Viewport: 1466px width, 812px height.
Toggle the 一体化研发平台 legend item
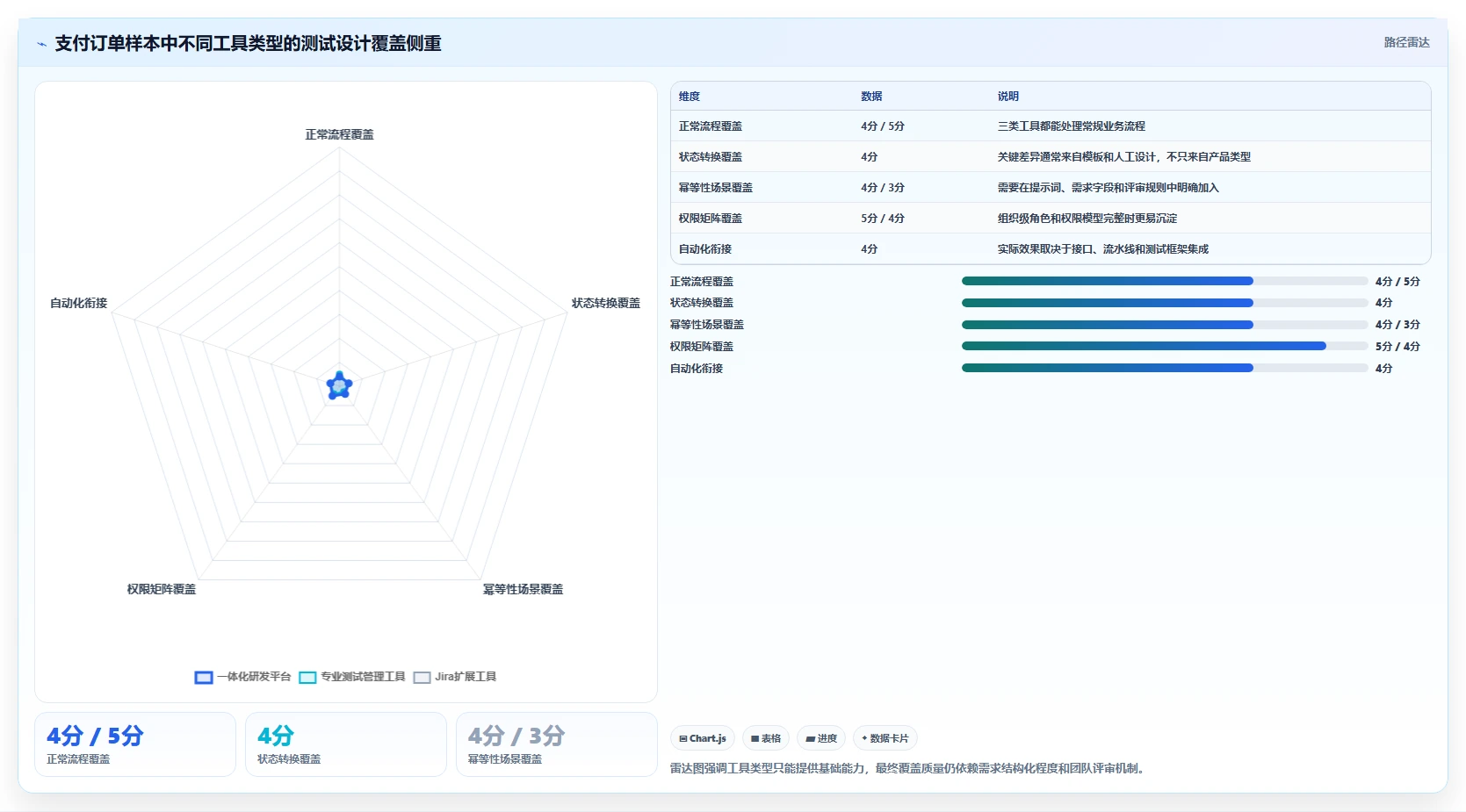click(x=242, y=677)
